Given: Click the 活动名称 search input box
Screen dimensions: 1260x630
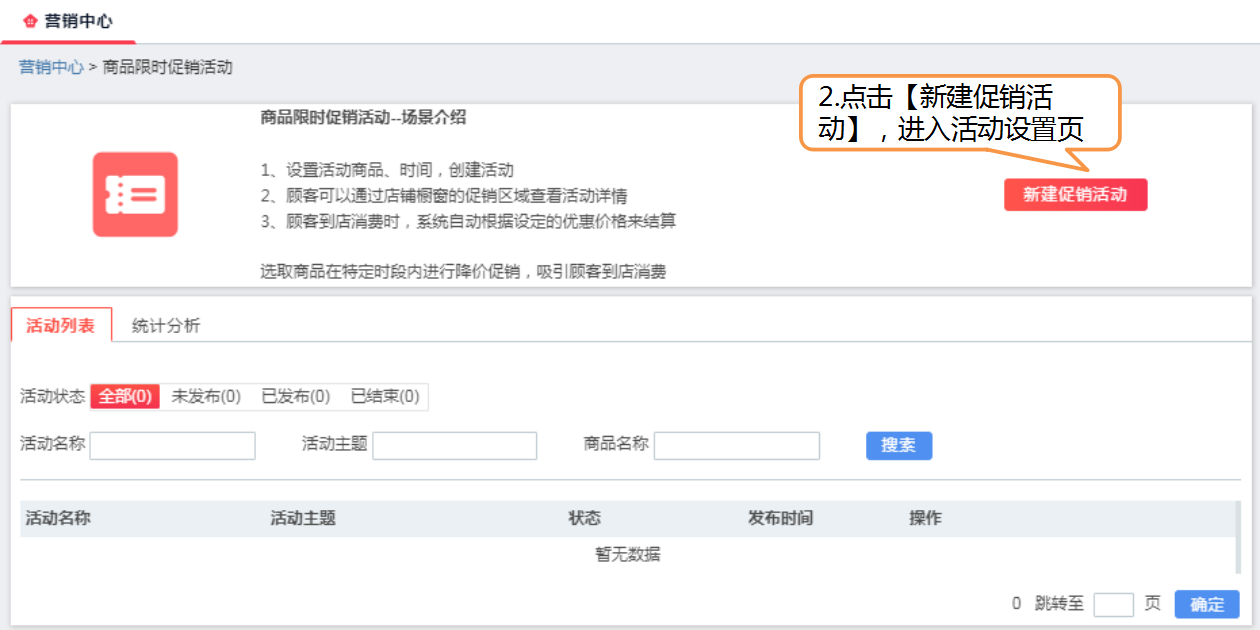Looking at the screenshot, I should [172, 445].
